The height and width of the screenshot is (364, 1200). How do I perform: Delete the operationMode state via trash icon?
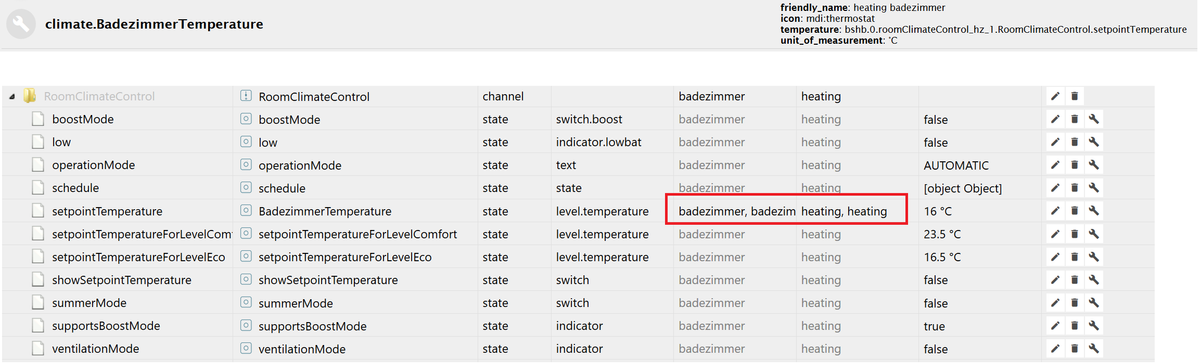click(x=1075, y=165)
